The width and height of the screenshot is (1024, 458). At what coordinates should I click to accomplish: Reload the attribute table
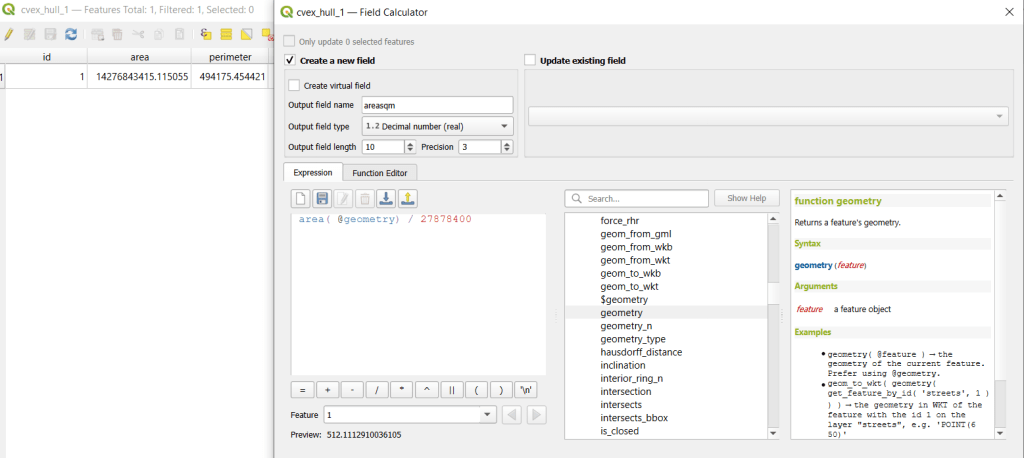(71, 34)
